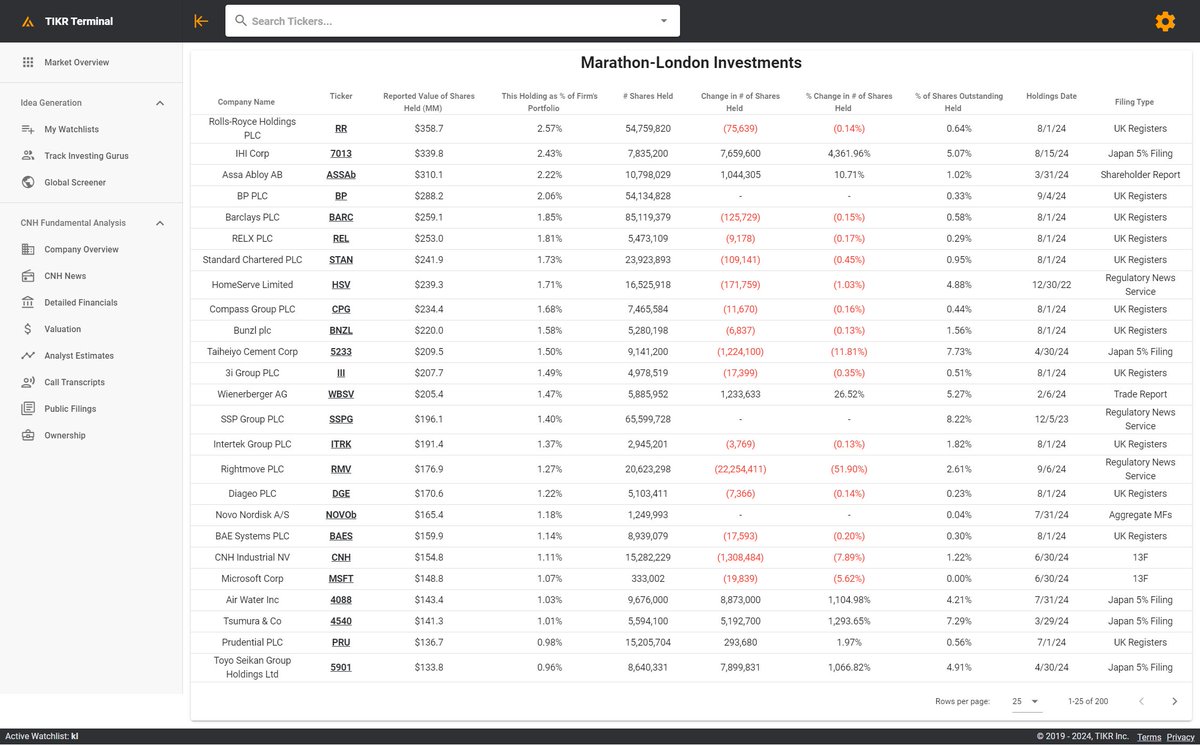Open the ticker search dropdown arrow
The width and height of the screenshot is (1200, 745).
tap(664, 21)
